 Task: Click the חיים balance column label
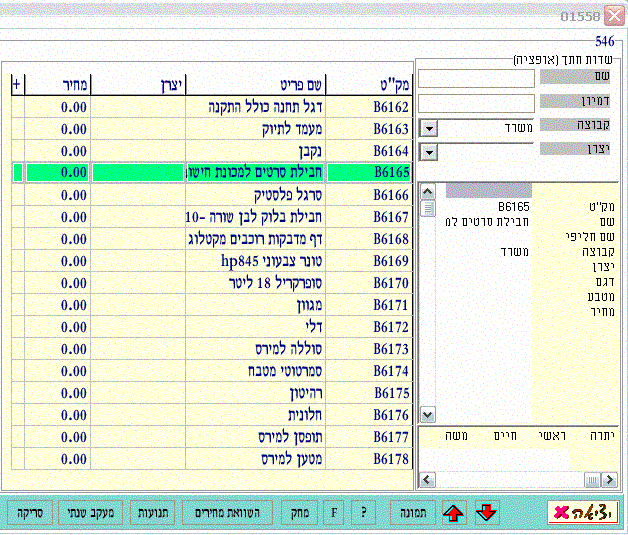(505, 436)
